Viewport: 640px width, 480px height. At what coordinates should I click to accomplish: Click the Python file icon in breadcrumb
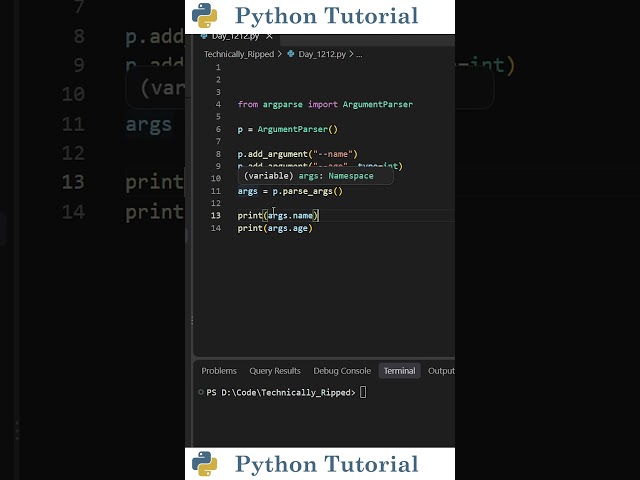coord(291,54)
